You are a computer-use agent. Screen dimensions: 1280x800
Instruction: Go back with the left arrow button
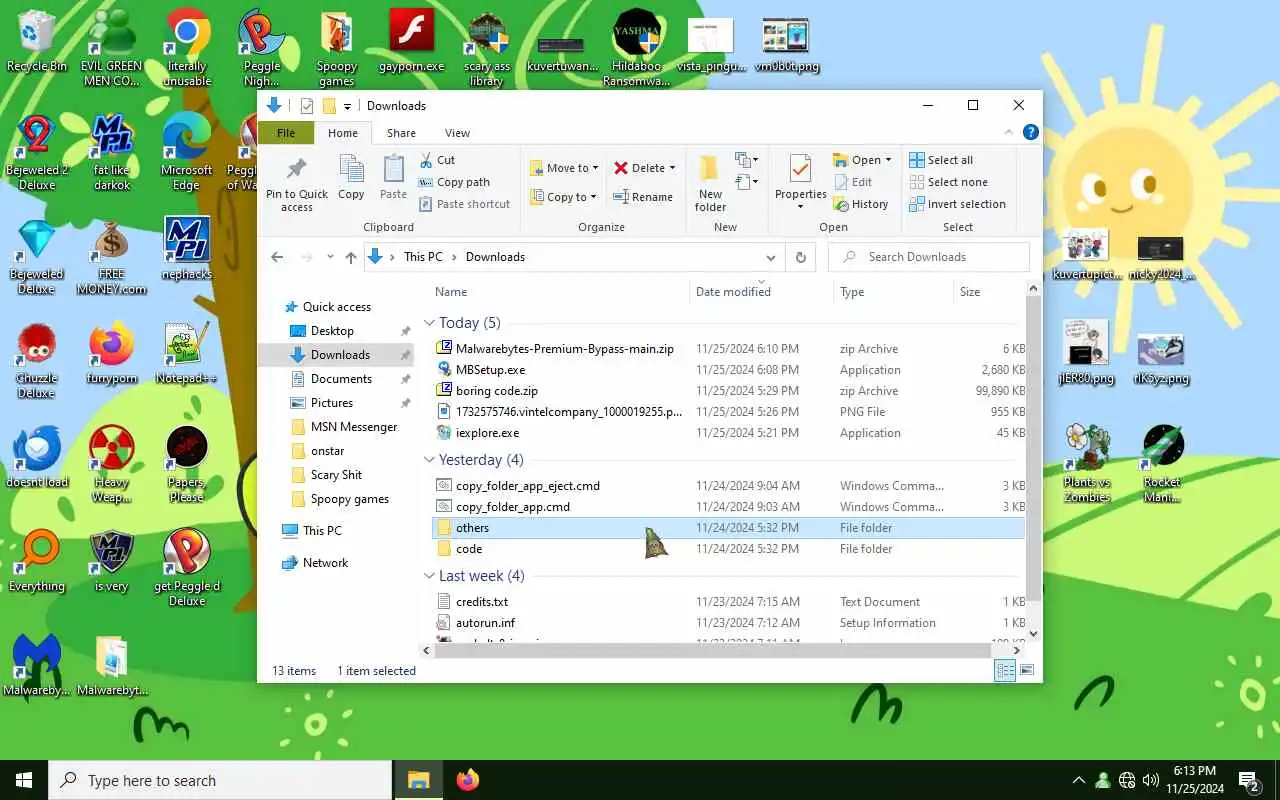point(278,257)
